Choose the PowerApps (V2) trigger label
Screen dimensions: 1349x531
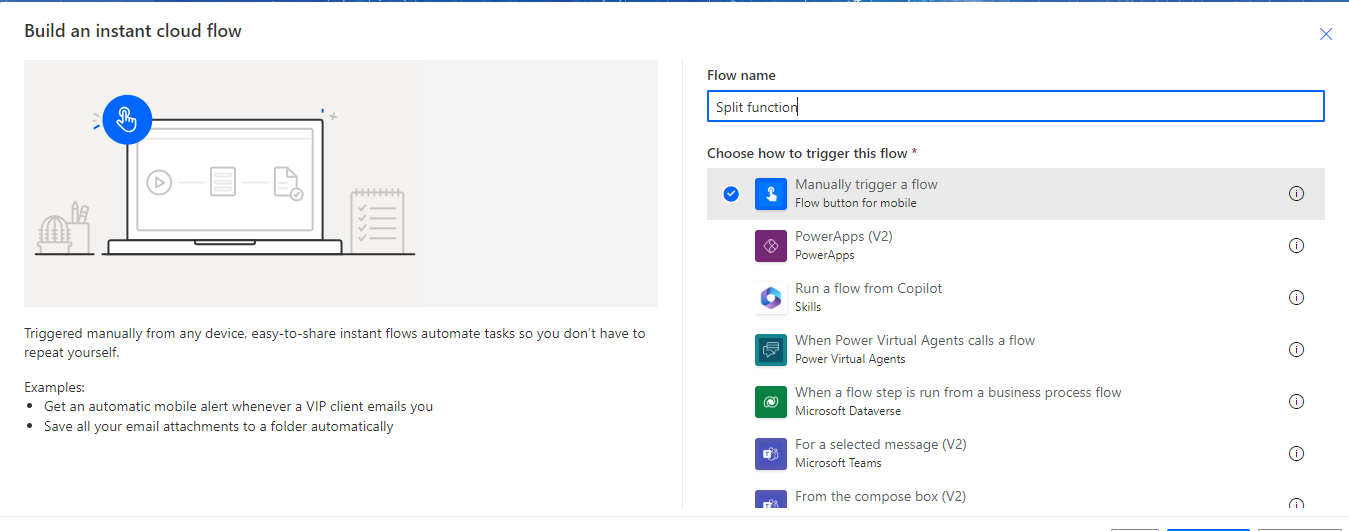pyautogui.click(x=843, y=237)
